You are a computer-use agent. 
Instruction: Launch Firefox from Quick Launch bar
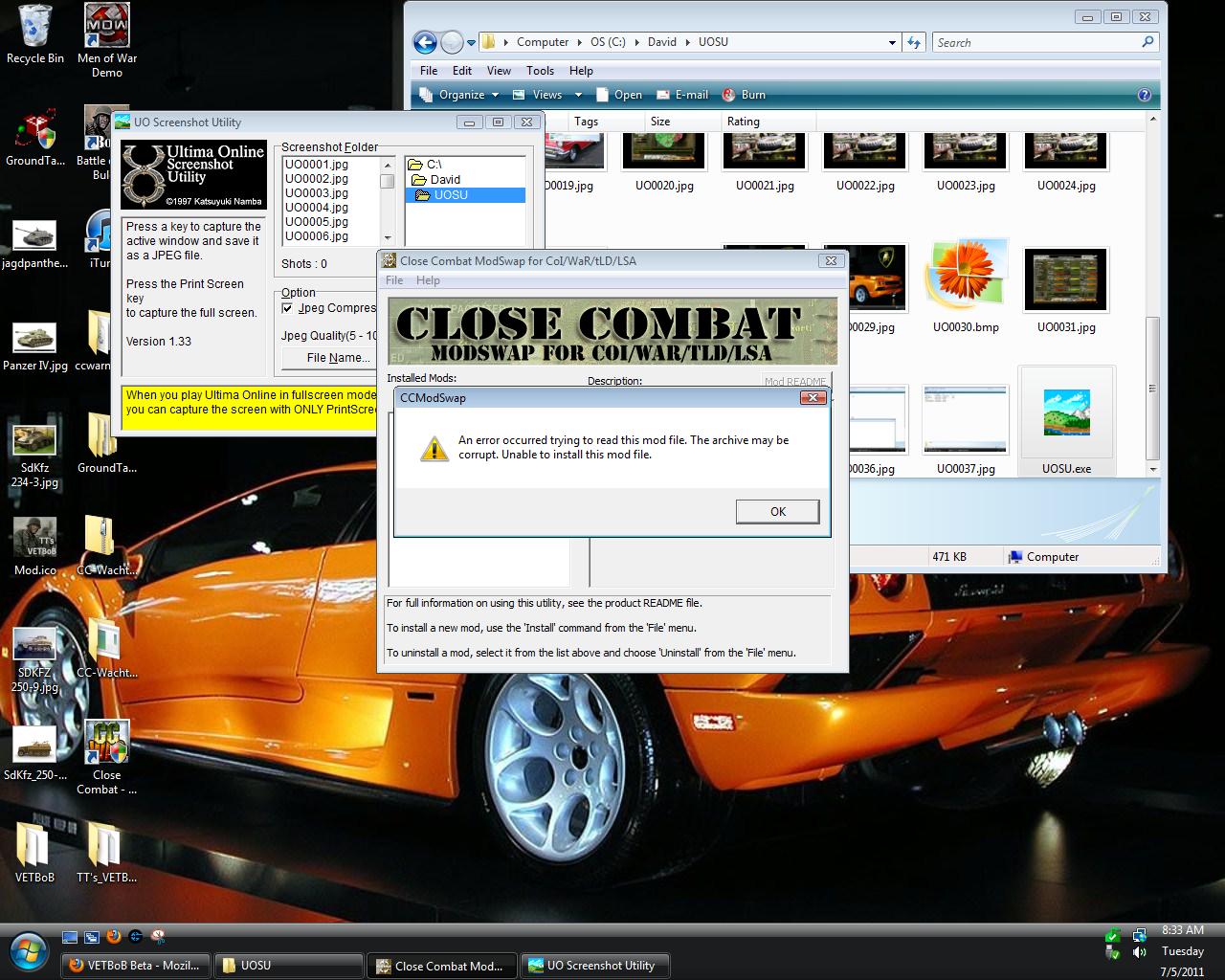(114, 937)
